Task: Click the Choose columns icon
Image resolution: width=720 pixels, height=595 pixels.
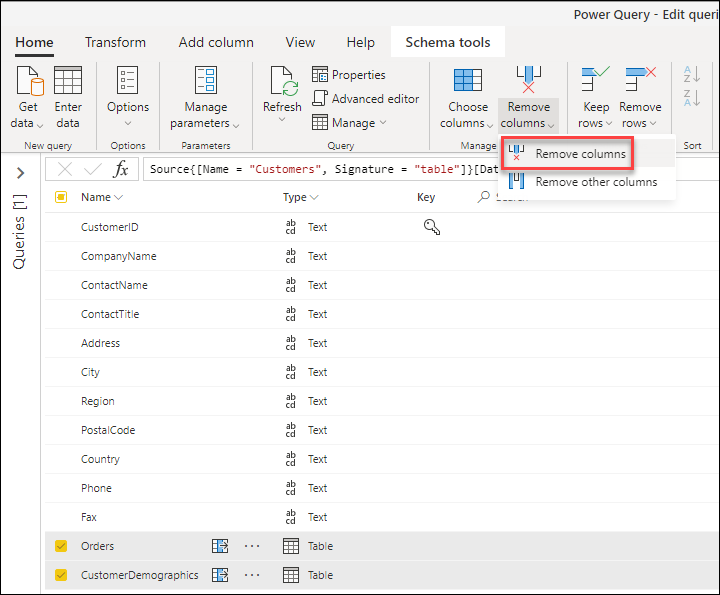Action: [467, 80]
